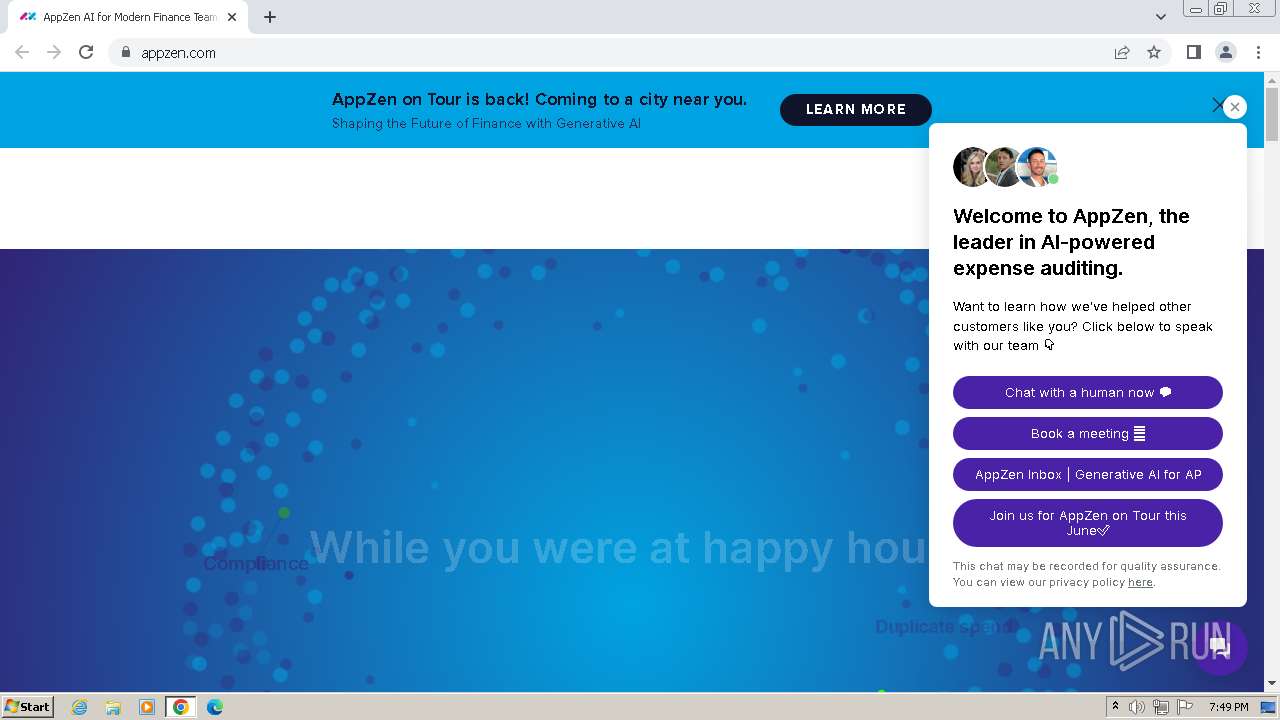This screenshot has height=720, width=1280.
Task: Open the Windows Start menu
Action: 28,707
